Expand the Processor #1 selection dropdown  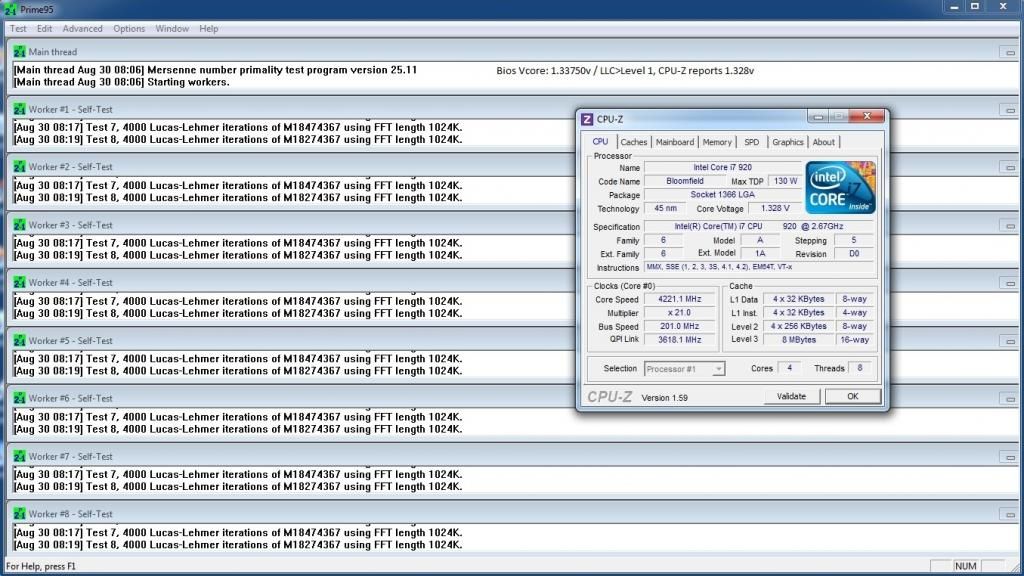point(718,369)
